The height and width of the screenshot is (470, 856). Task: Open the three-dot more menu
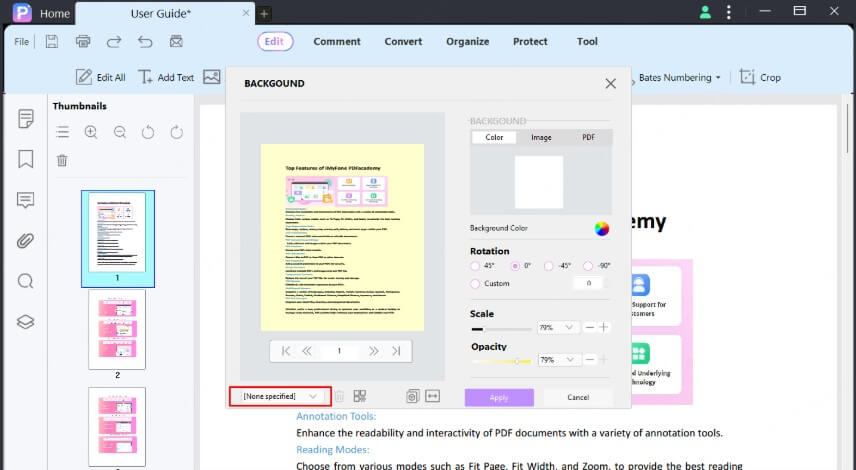coord(729,12)
